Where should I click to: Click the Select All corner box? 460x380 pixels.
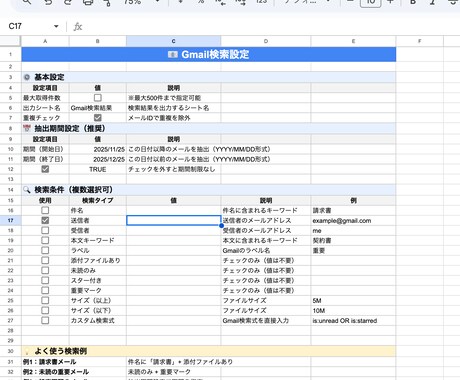click(x=10, y=41)
